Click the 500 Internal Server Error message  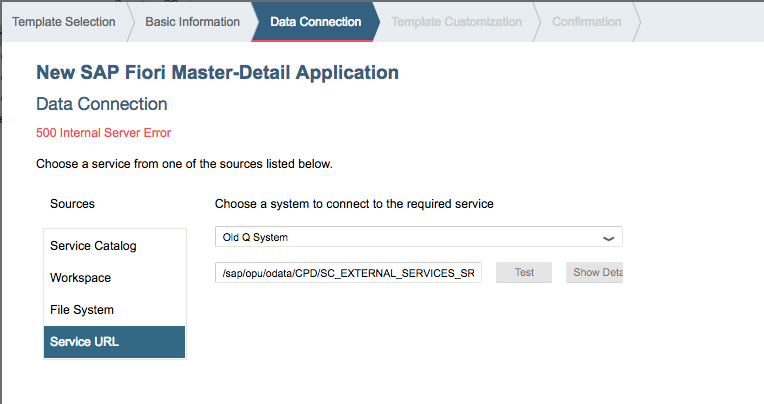(x=103, y=133)
